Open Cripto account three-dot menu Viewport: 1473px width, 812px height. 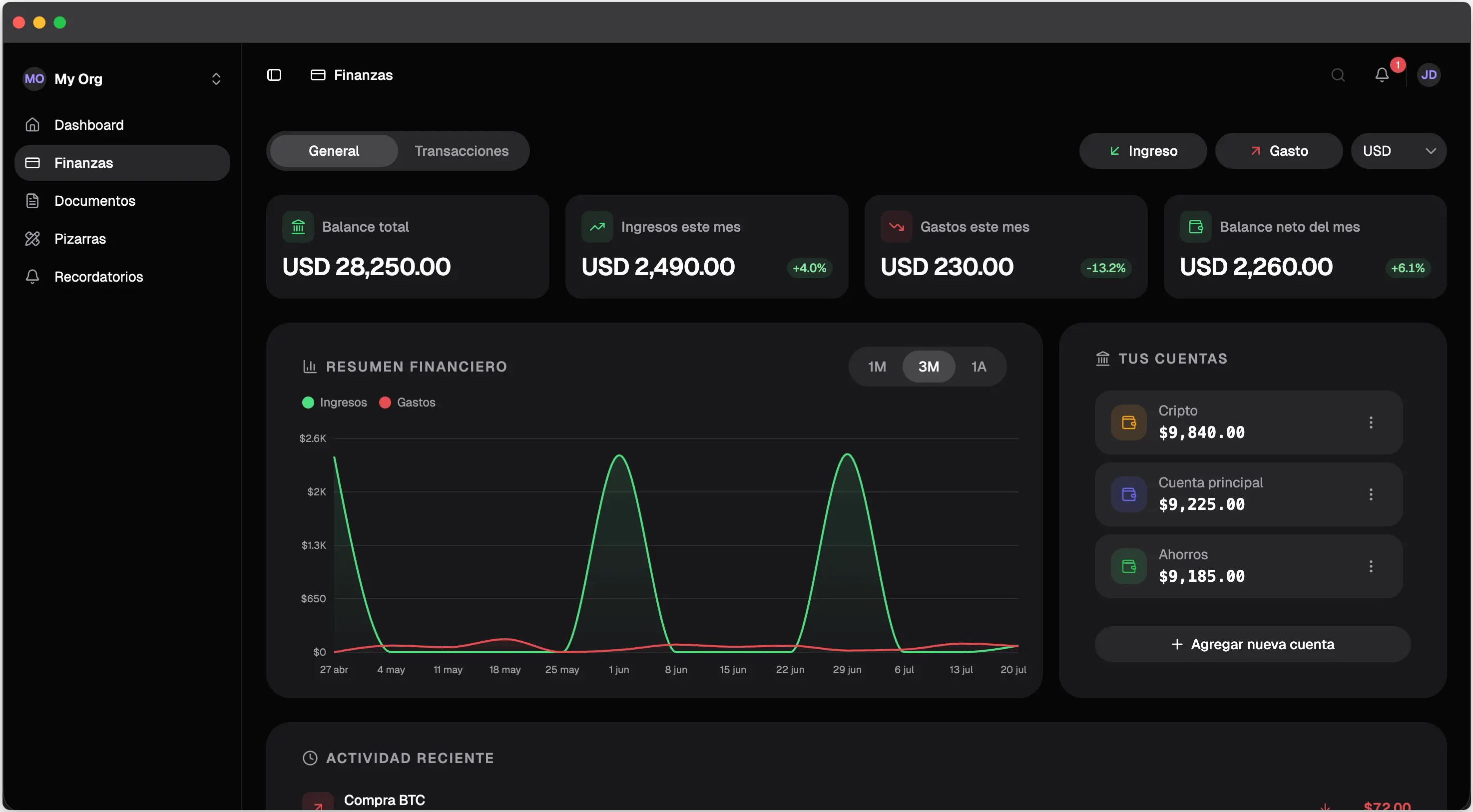click(x=1370, y=422)
